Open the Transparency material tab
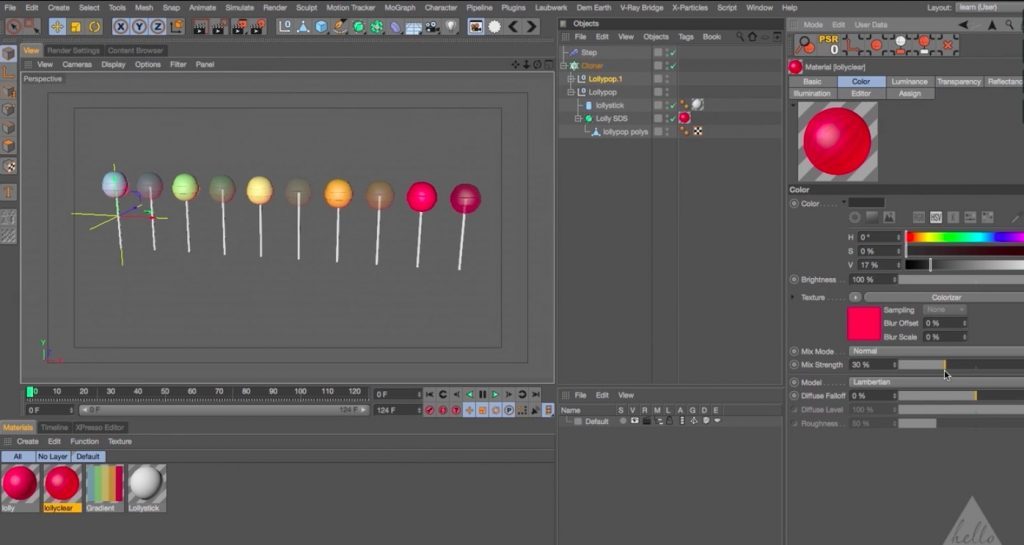The height and width of the screenshot is (545, 1024). pyautogui.click(x=959, y=82)
